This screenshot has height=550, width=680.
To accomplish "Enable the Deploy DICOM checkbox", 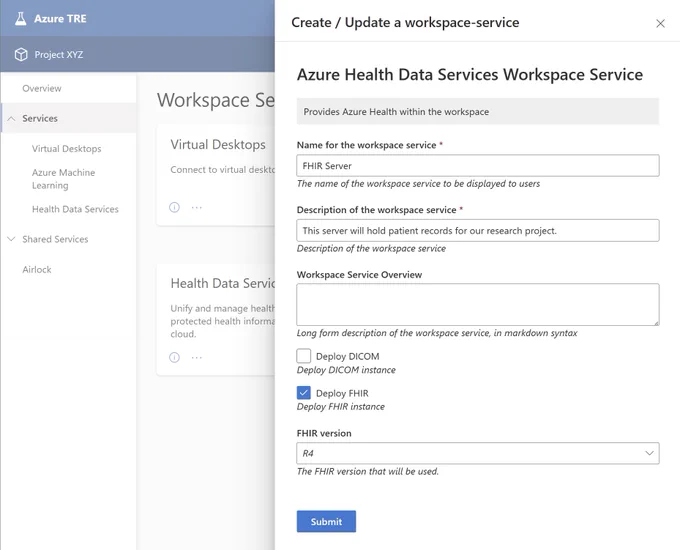I will [x=304, y=356].
